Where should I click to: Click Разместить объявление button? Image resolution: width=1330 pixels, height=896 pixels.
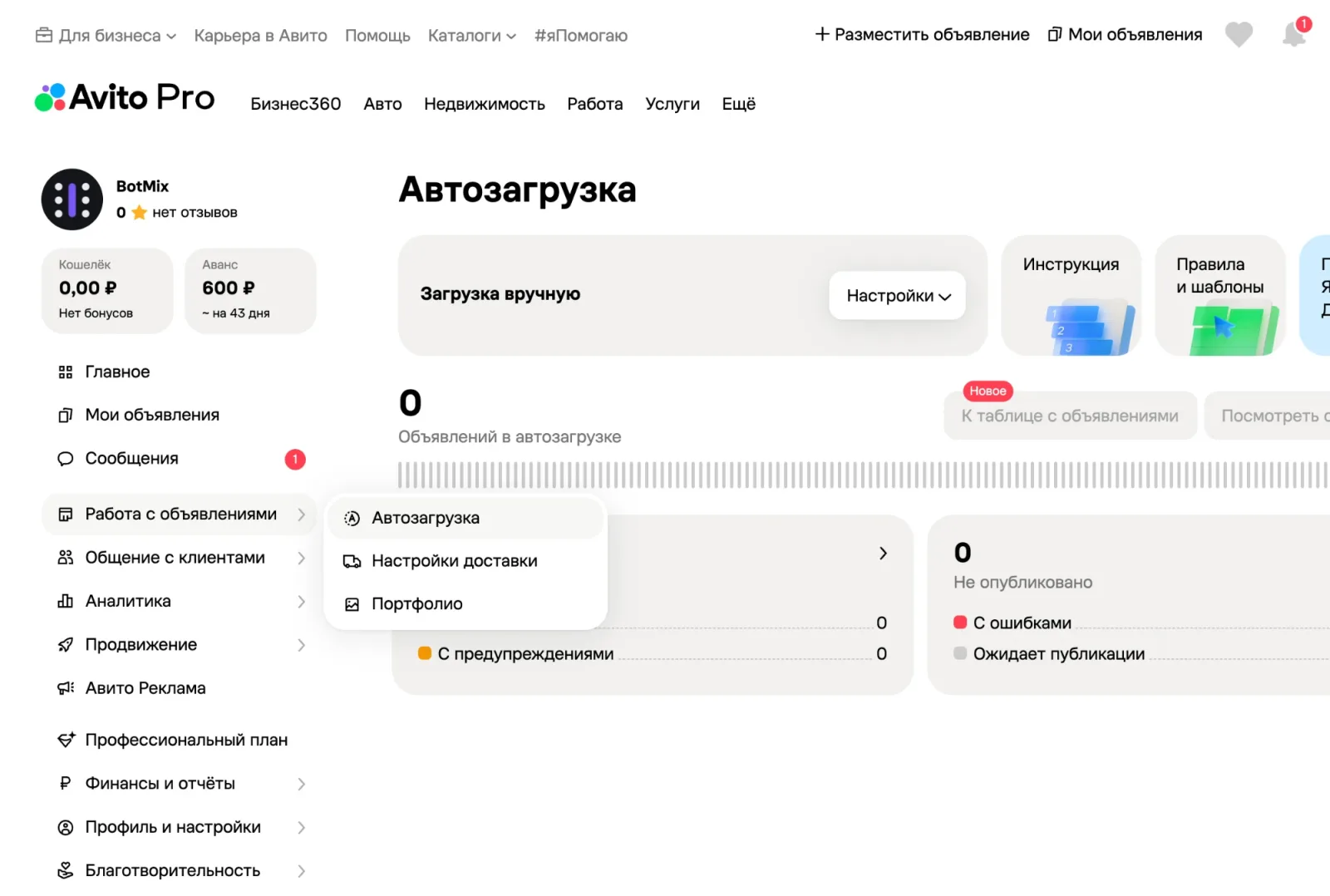point(922,34)
